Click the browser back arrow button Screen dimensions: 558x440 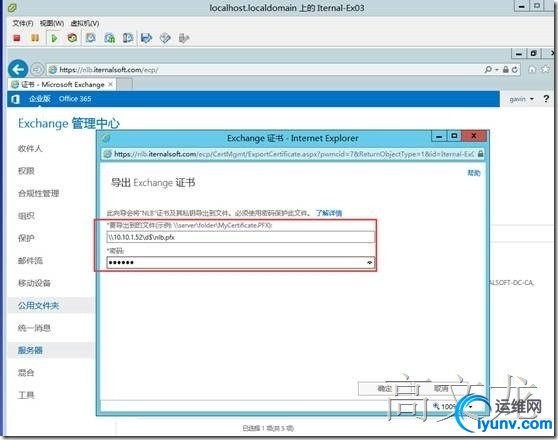point(18,69)
